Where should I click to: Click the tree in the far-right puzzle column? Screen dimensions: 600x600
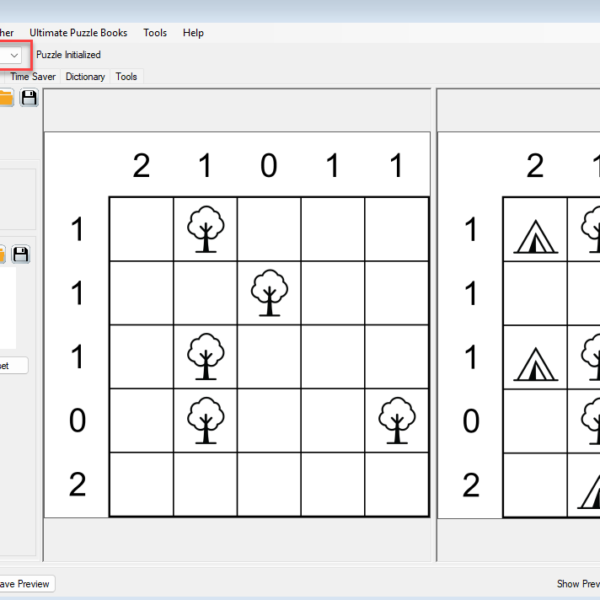(x=397, y=420)
